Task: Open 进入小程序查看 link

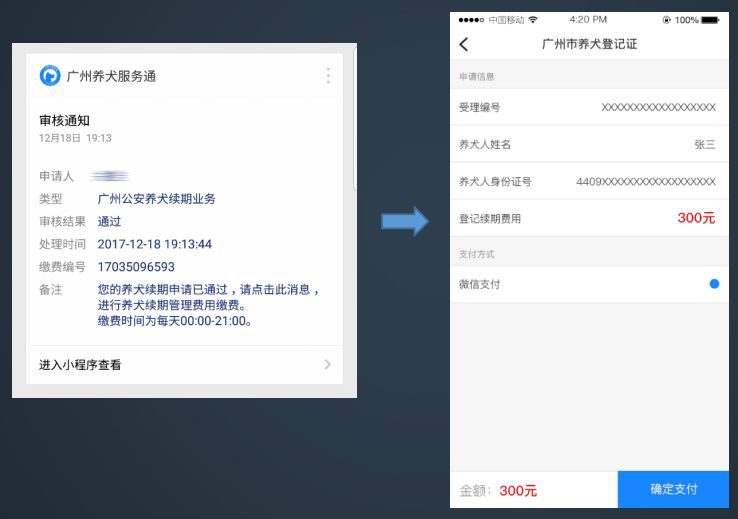Action: click(80, 365)
